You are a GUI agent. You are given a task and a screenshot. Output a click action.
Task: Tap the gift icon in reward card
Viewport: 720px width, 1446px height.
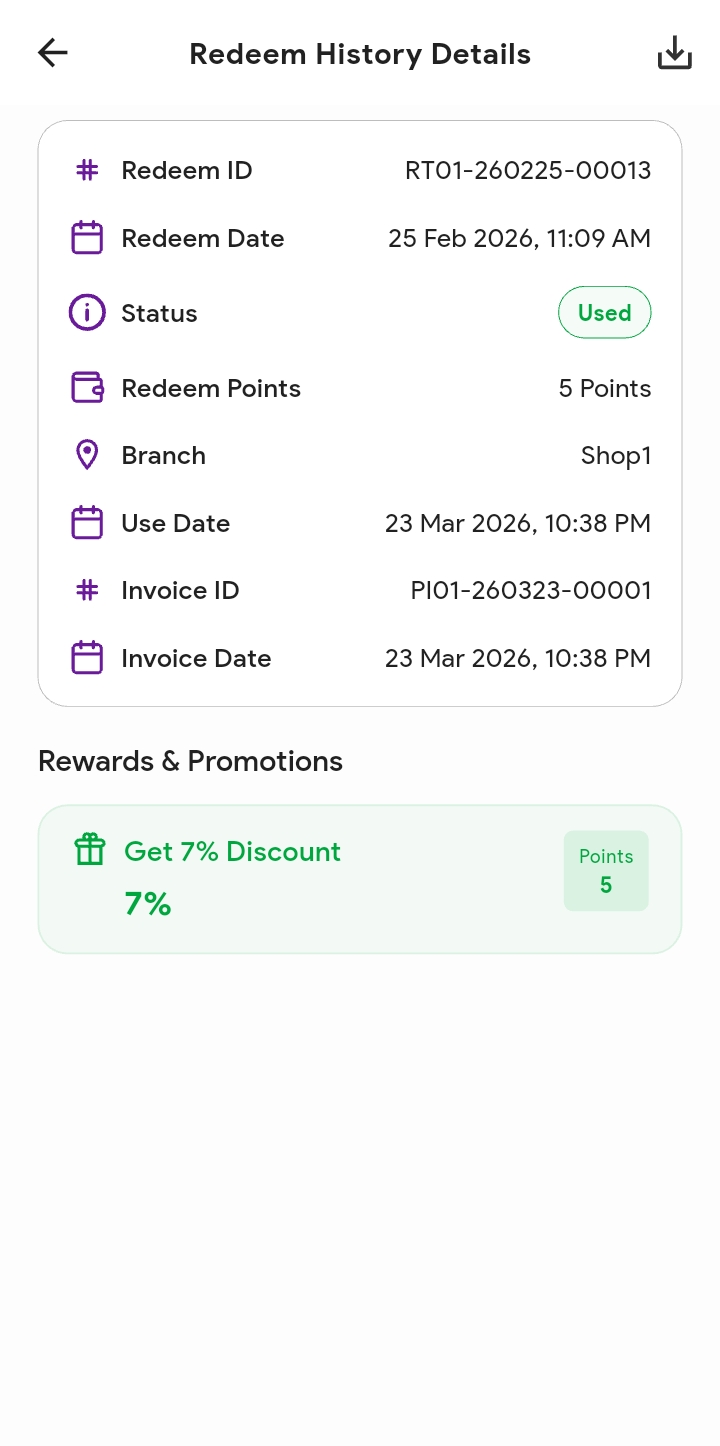[90, 850]
